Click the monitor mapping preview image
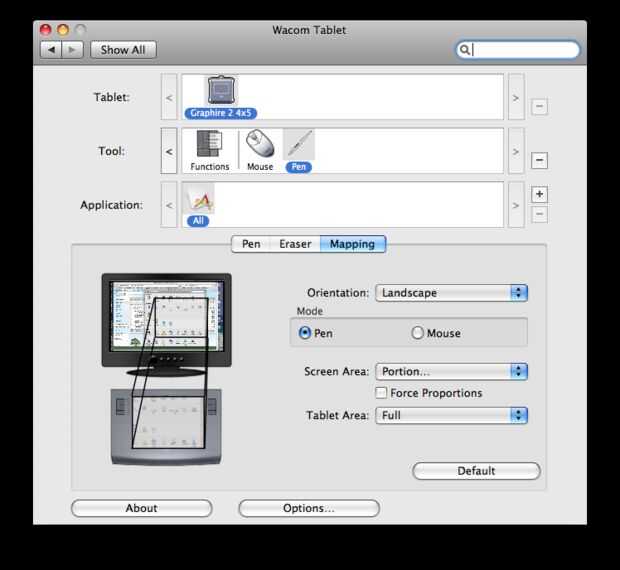The height and width of the screenshot is (570, 620). click(166, 324)
